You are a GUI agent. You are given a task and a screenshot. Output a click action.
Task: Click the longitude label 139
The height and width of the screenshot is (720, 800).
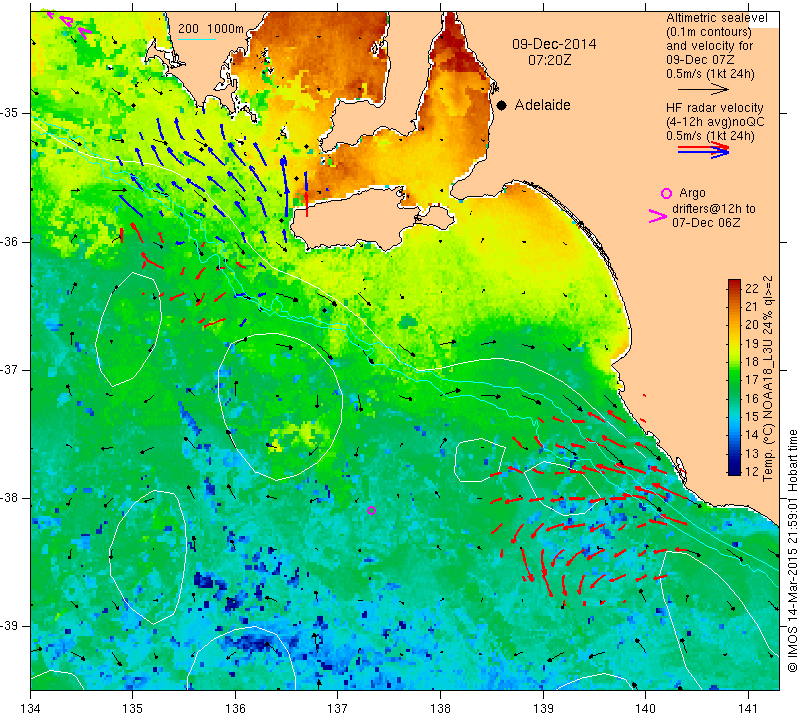coord(543,708)
